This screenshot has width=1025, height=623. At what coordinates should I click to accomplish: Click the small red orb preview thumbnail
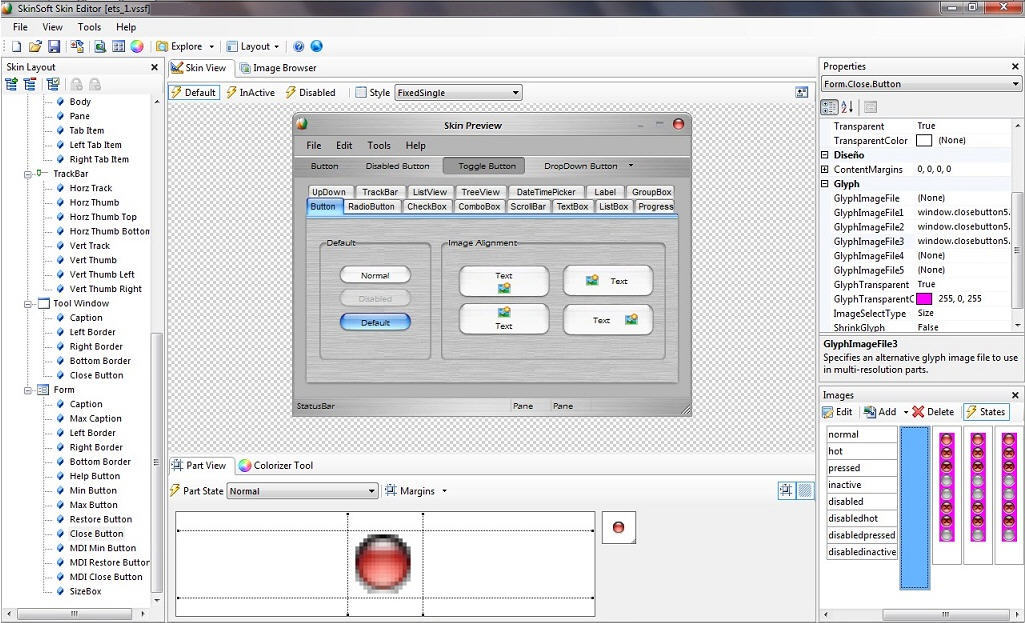pos(618,527)
